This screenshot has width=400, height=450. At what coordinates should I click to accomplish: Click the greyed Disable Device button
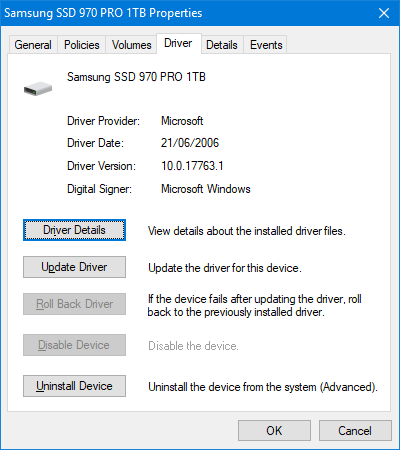pos(74,345)
